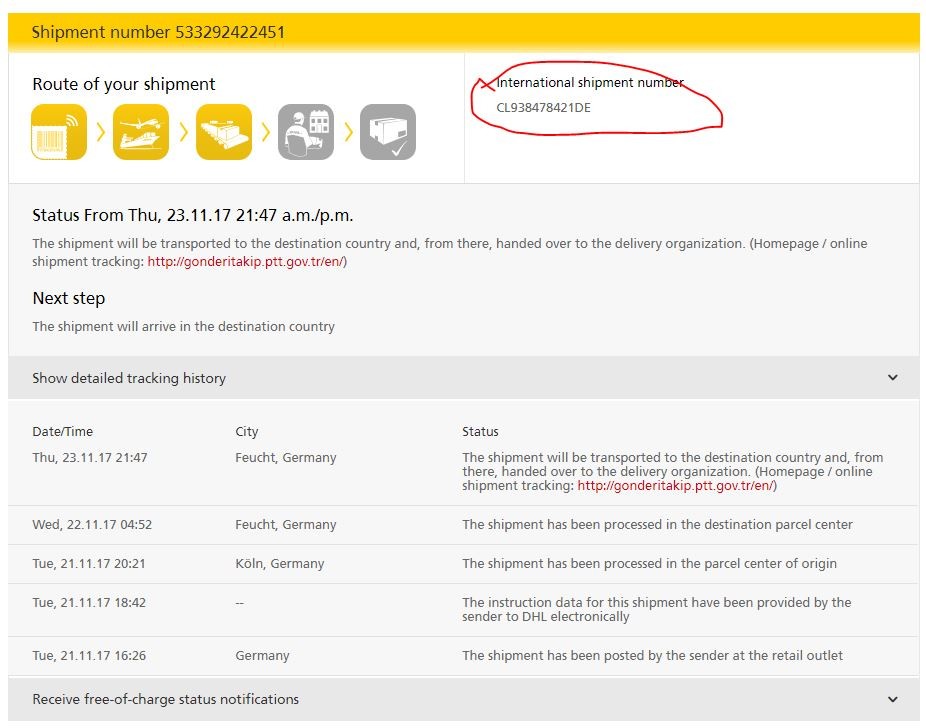
Task: Click 'posted by the sender at the retail outlet'
Action: click(x=653, y=655)
